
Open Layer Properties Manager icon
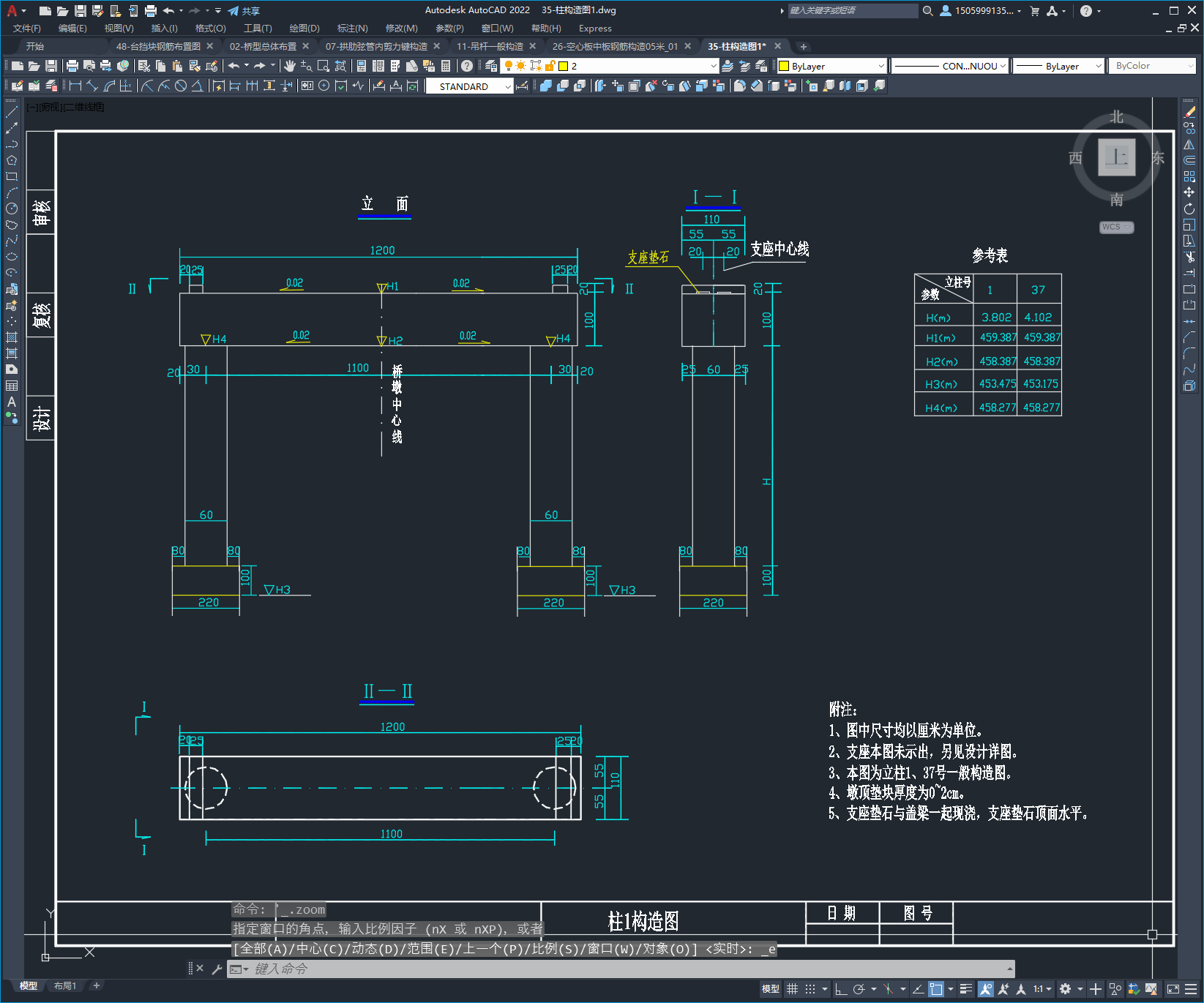tap(491, 66)
